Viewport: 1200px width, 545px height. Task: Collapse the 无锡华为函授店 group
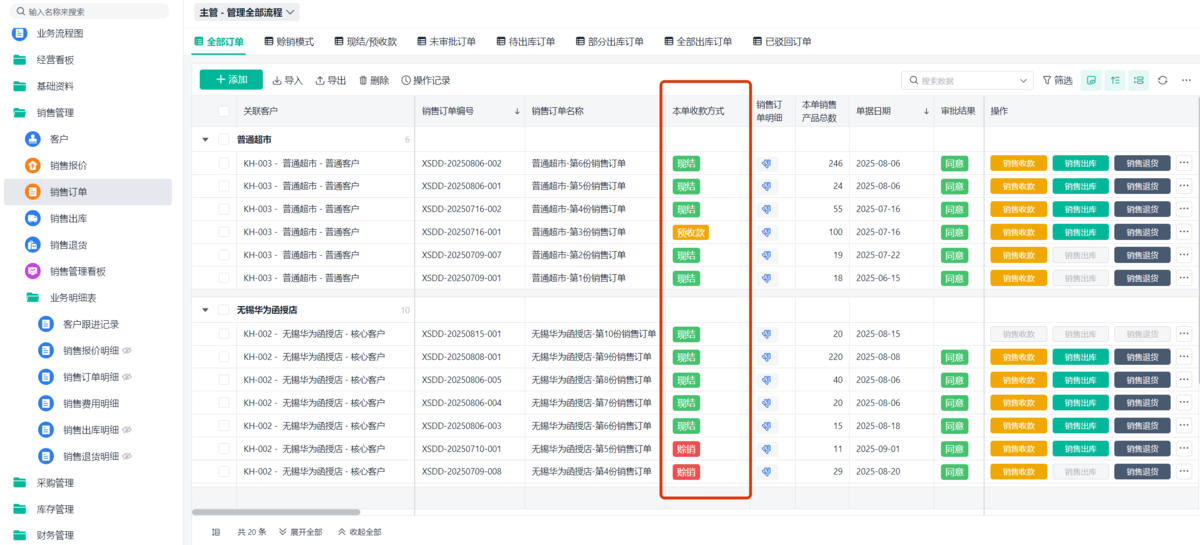point(206,310)
